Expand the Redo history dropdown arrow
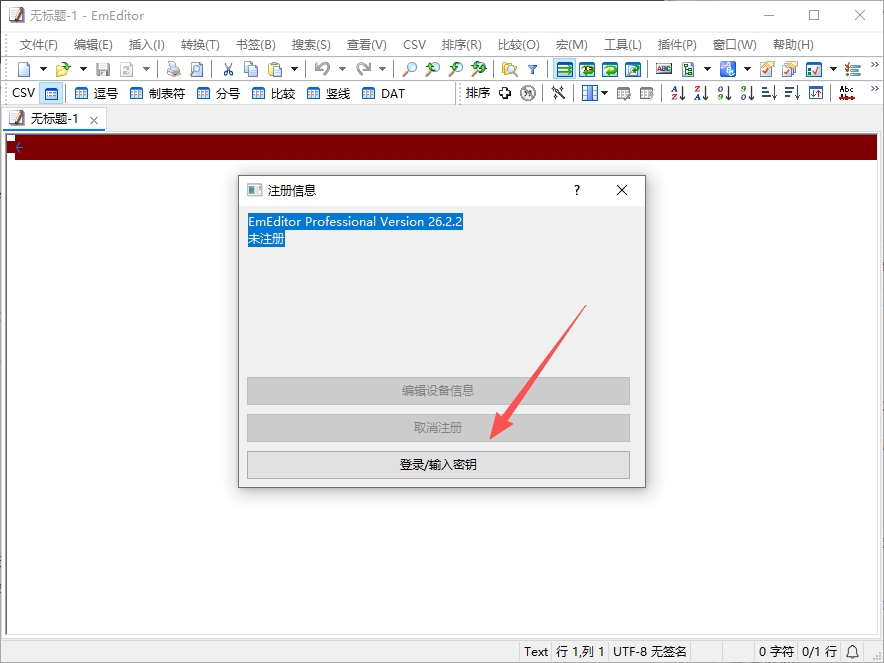This screenshot has width=884, height=663. [x=382, y=69]
